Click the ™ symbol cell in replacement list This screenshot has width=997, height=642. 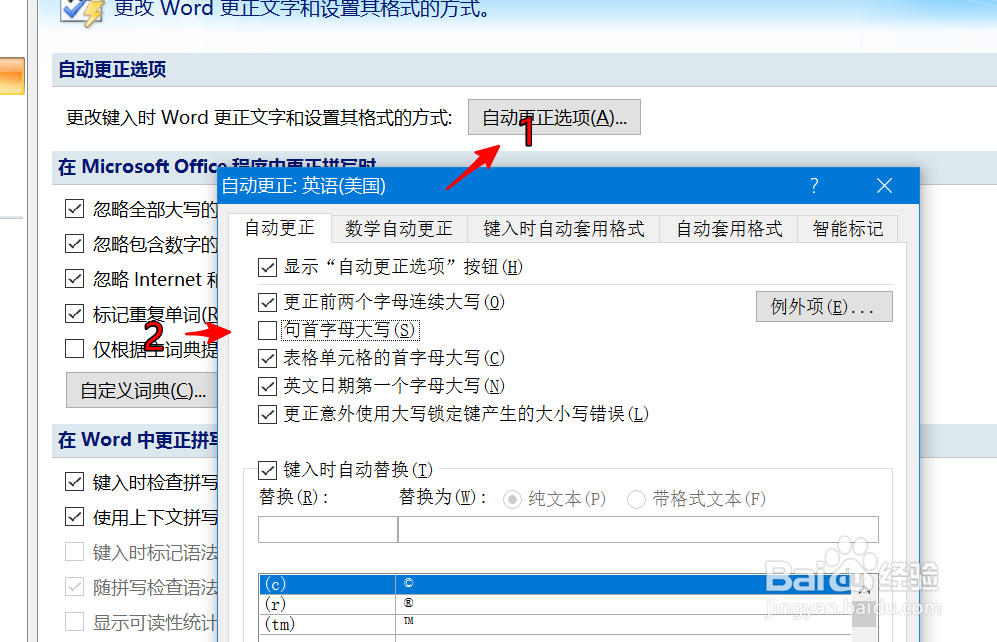point(408,621)
